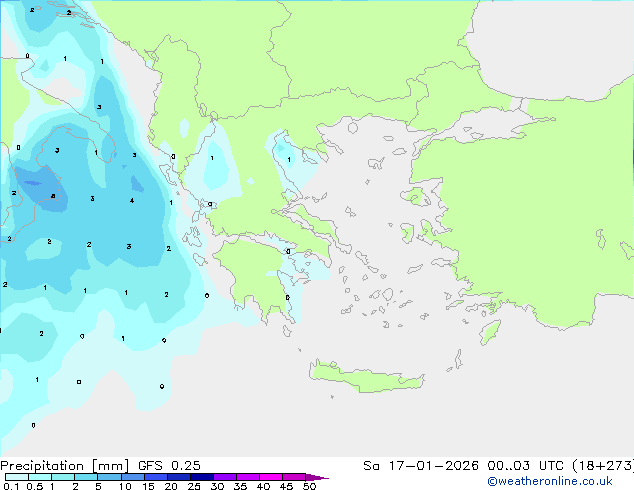The image size is (634, 490).
Task: Click the date text 'Sa 17-01-2026'
Action: 421,466
